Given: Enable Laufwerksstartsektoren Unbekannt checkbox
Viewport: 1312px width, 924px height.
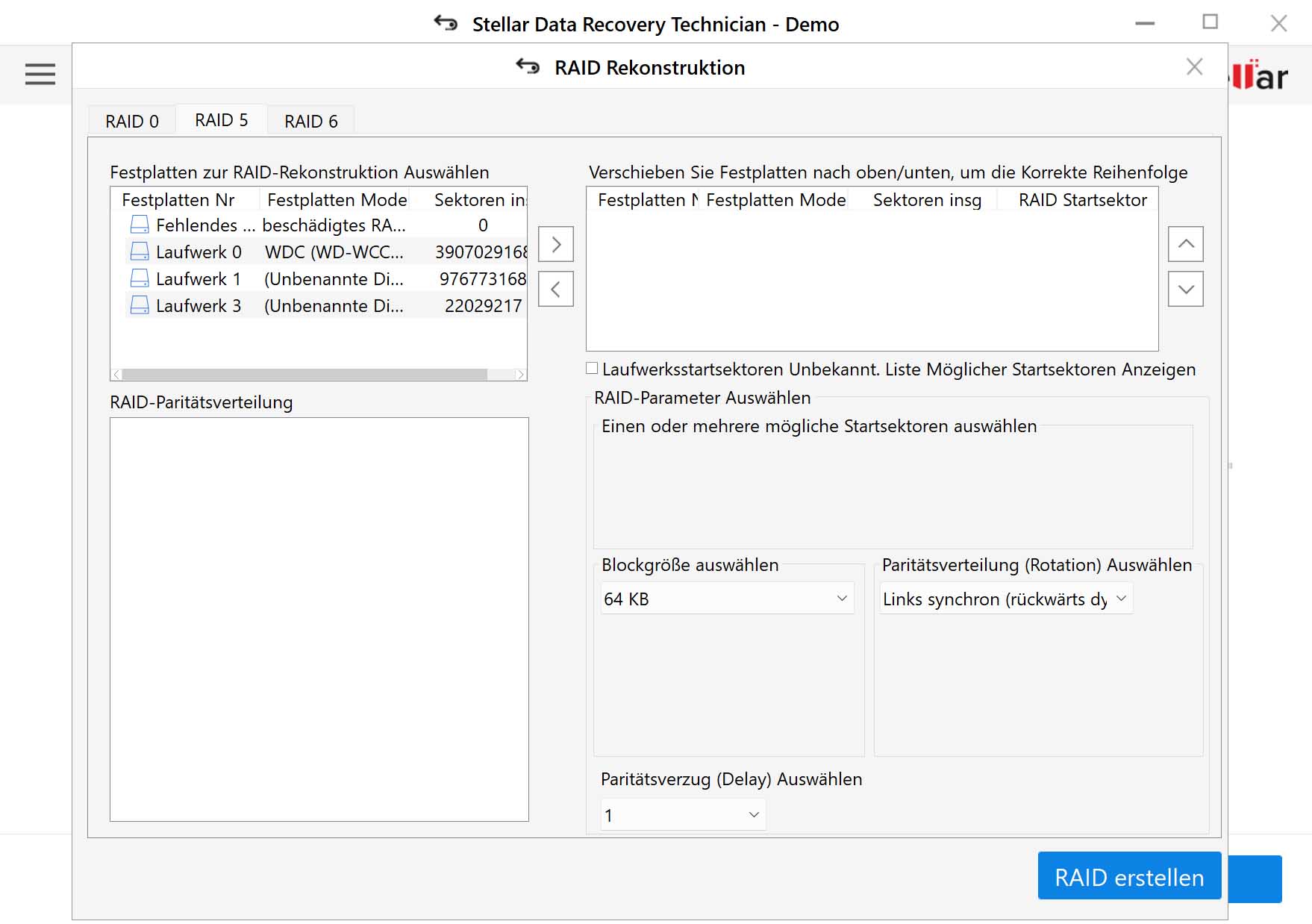Looking at the screenshot, I should (592, 368).
